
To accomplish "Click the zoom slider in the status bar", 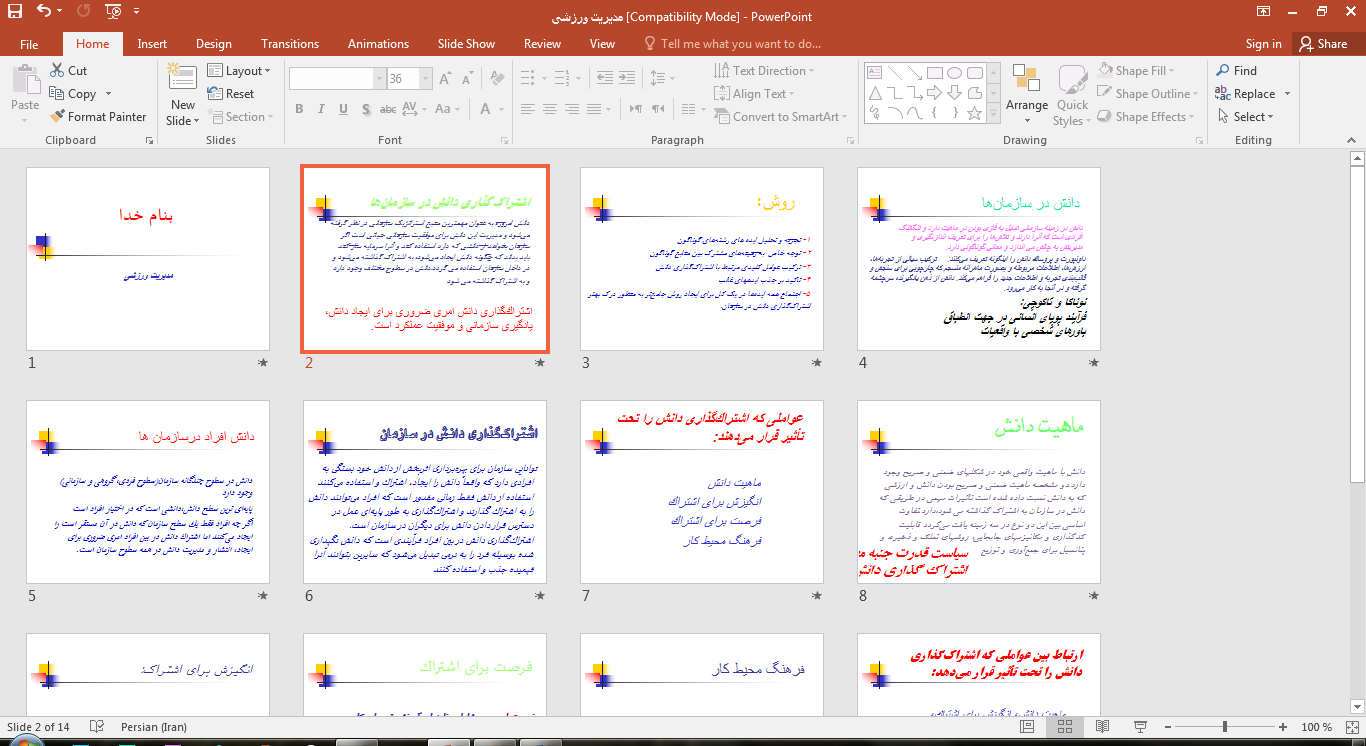I will coord(1225,727).
